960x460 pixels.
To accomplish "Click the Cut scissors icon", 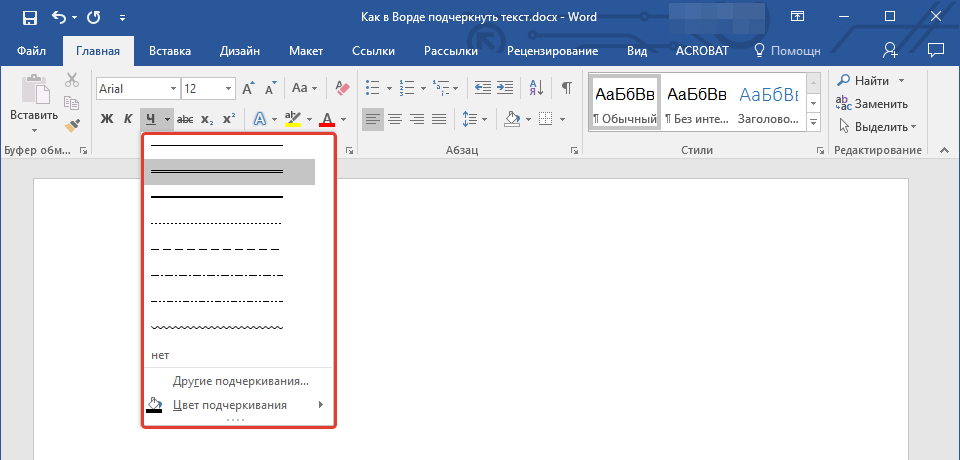I will coord(72,81).
